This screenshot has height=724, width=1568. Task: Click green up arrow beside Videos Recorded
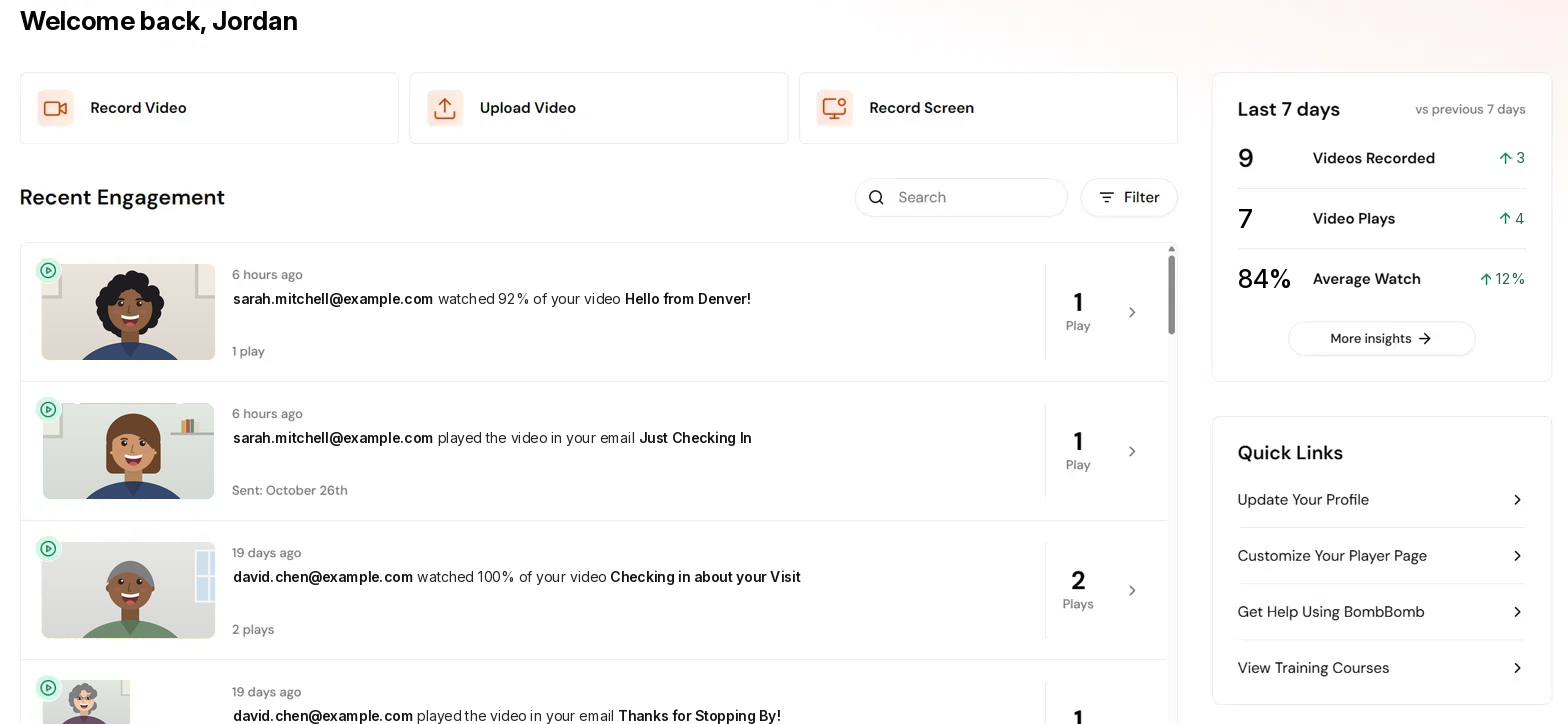point(1505,158)
